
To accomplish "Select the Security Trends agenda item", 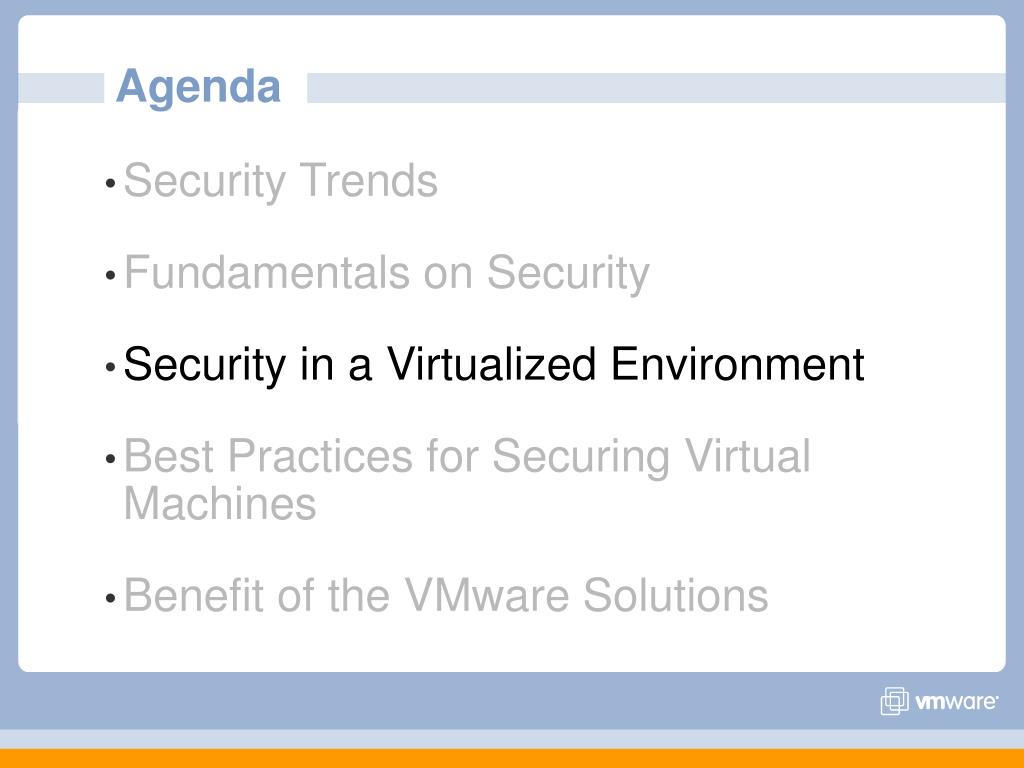I will pos(281,181).
